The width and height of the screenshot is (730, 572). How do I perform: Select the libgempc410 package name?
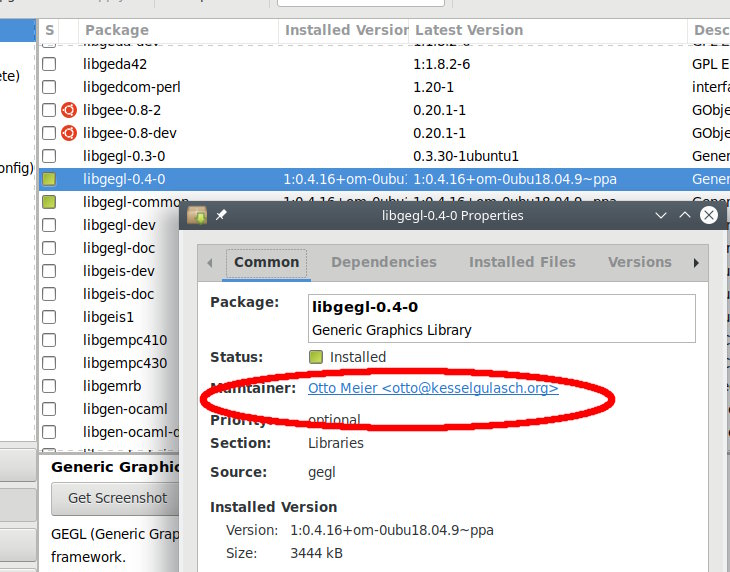pyautogui.click(x=125, y=340)
